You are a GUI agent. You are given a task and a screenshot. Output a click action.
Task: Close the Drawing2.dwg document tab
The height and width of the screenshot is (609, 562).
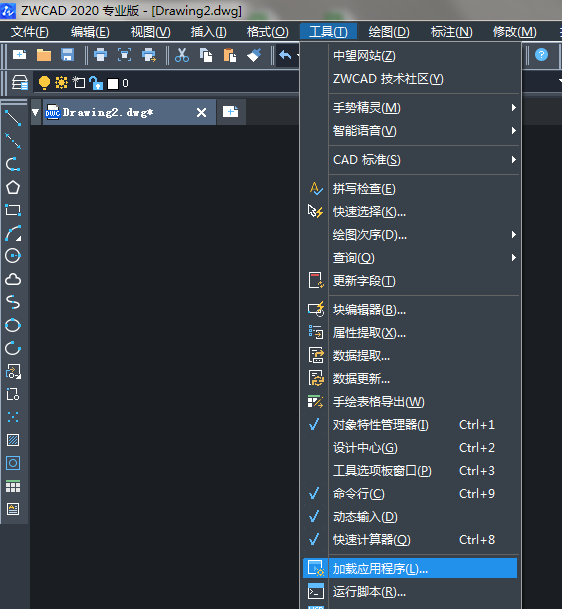201,113
